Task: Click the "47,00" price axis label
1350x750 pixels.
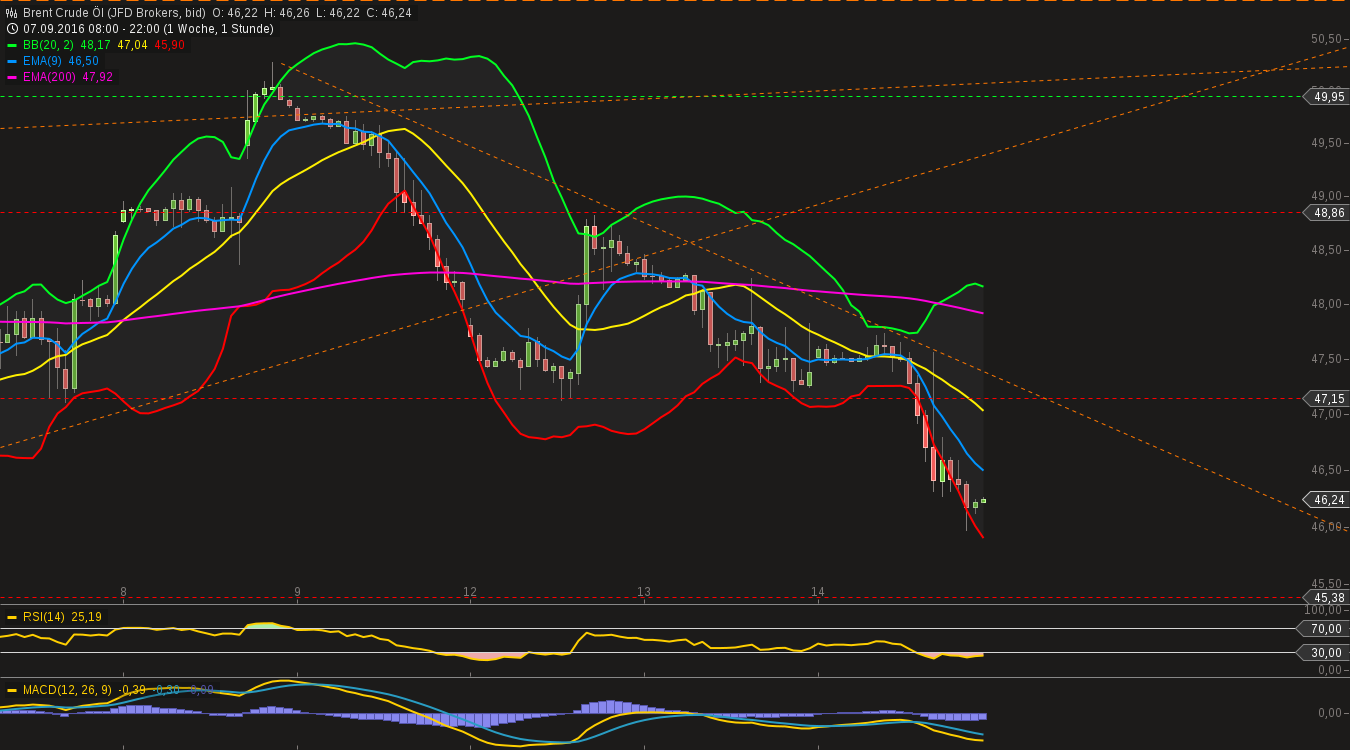Action: click(1326, 414)
